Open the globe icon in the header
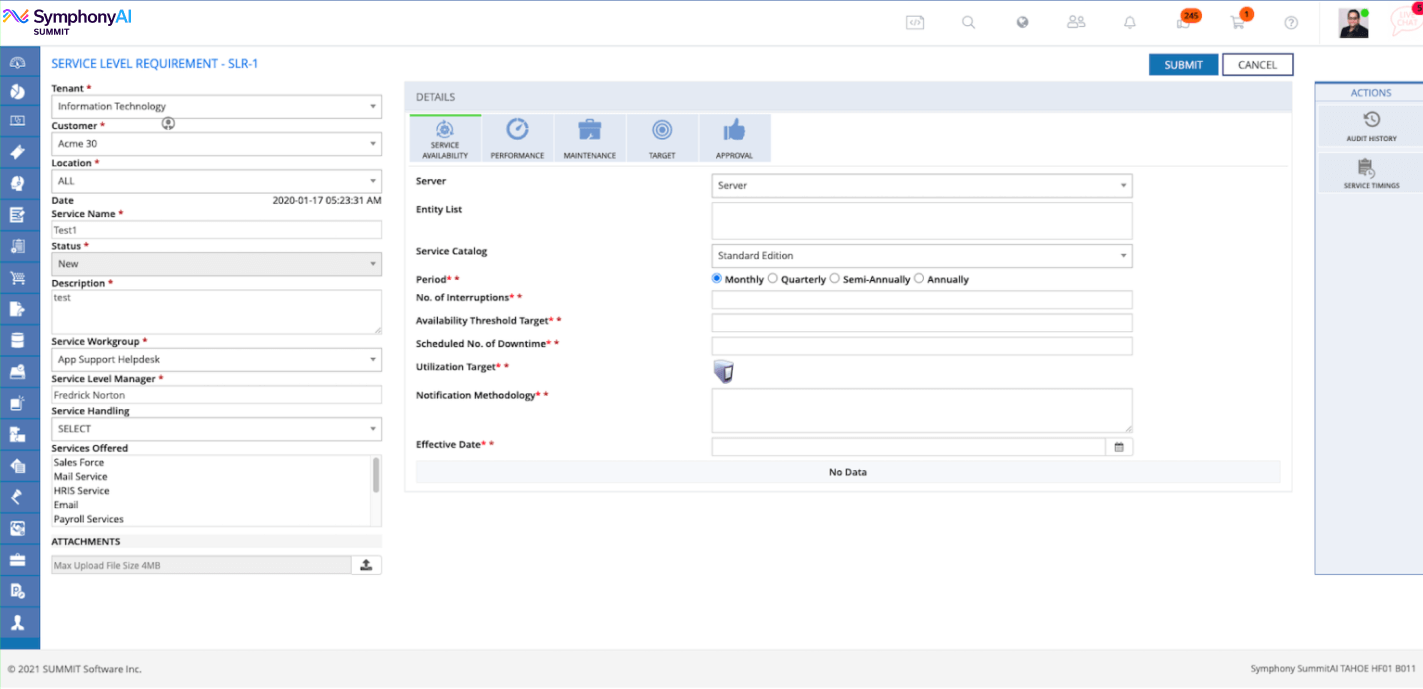 point(1022,22)
